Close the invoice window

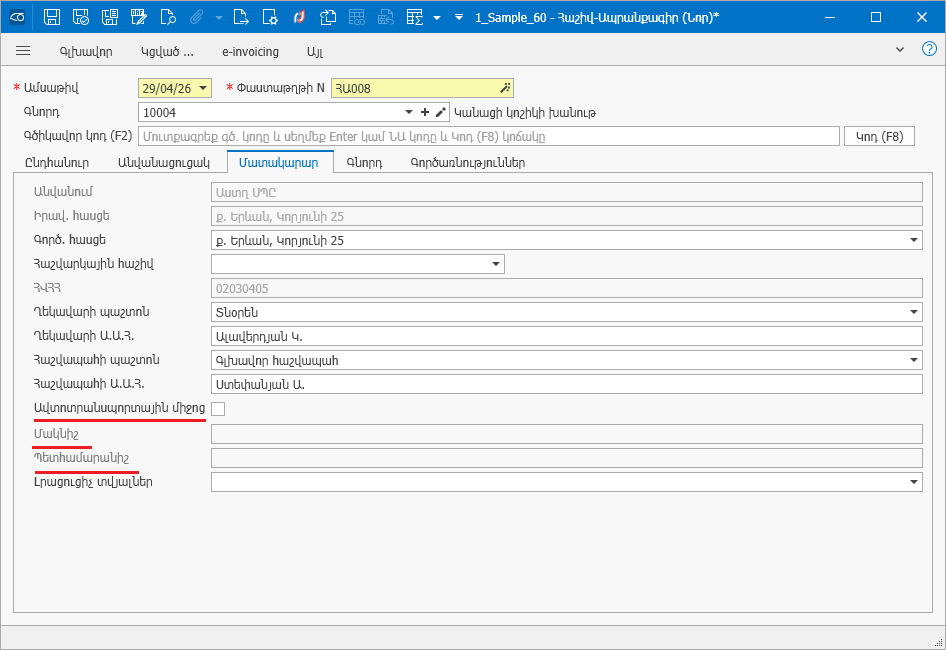[922, 17]
